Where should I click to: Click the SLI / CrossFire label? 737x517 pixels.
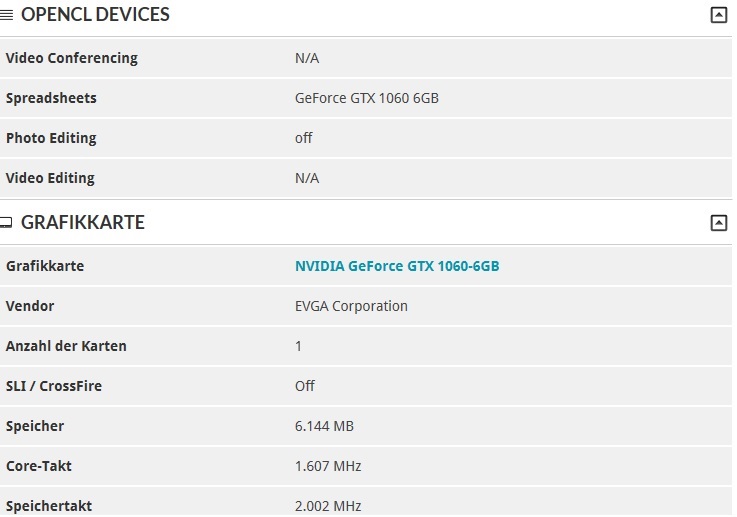pyautogui.click(x=54, y=386)
